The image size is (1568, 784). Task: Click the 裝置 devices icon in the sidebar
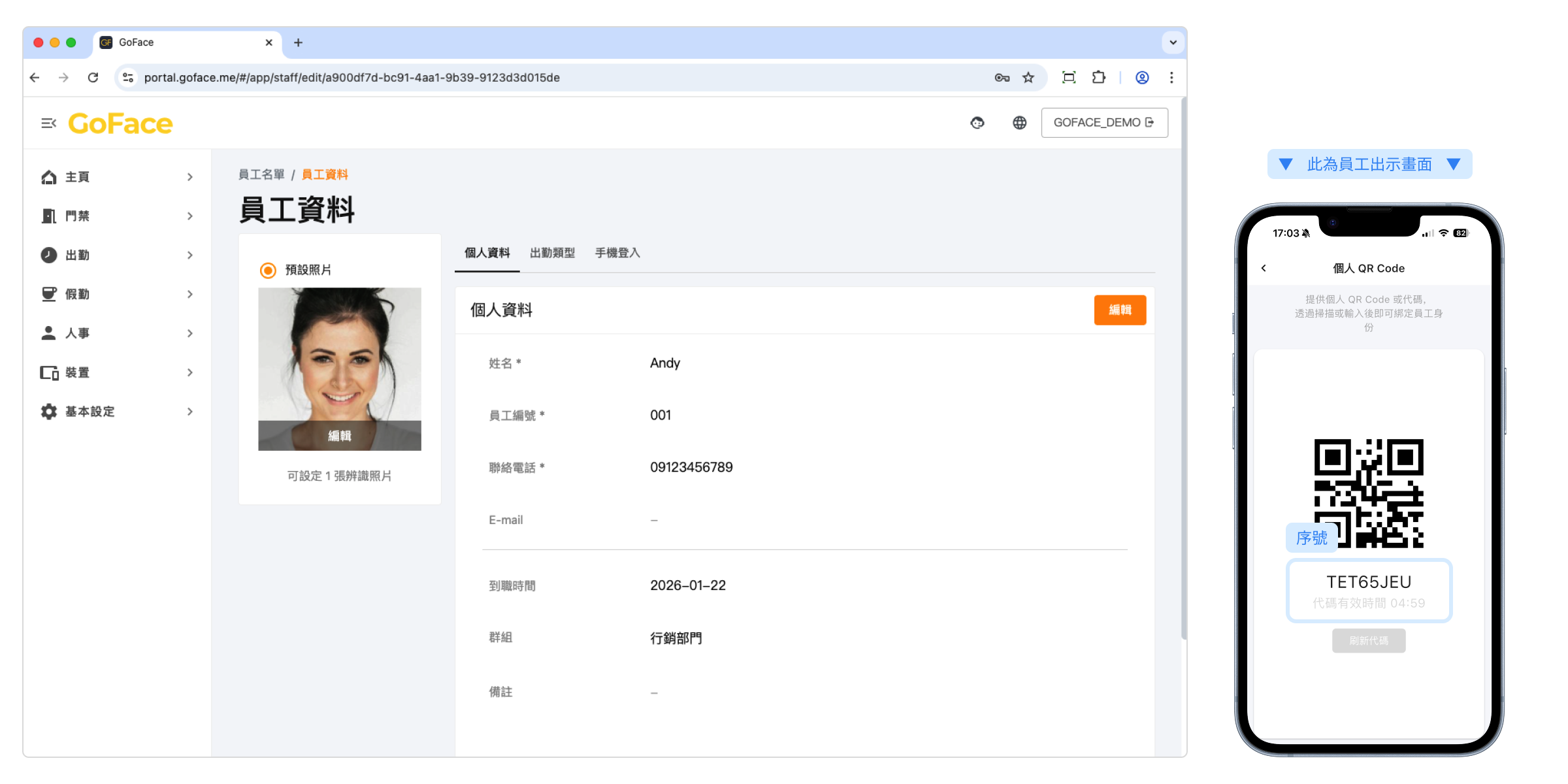pyautogui.click(x=49, y=372)
